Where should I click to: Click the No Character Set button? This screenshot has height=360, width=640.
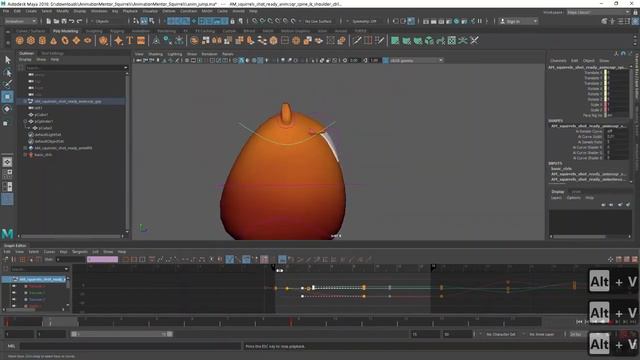pos(501,334)
